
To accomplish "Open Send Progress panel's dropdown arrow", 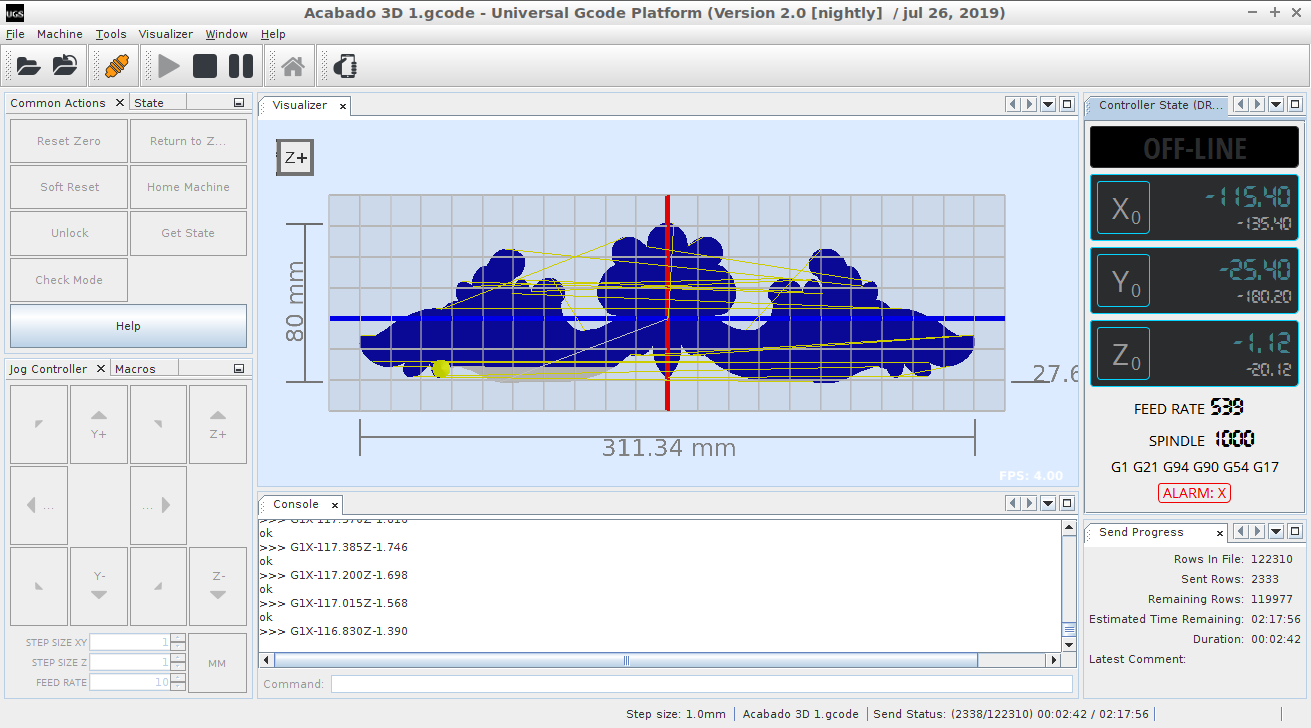I will point(1276,532).
